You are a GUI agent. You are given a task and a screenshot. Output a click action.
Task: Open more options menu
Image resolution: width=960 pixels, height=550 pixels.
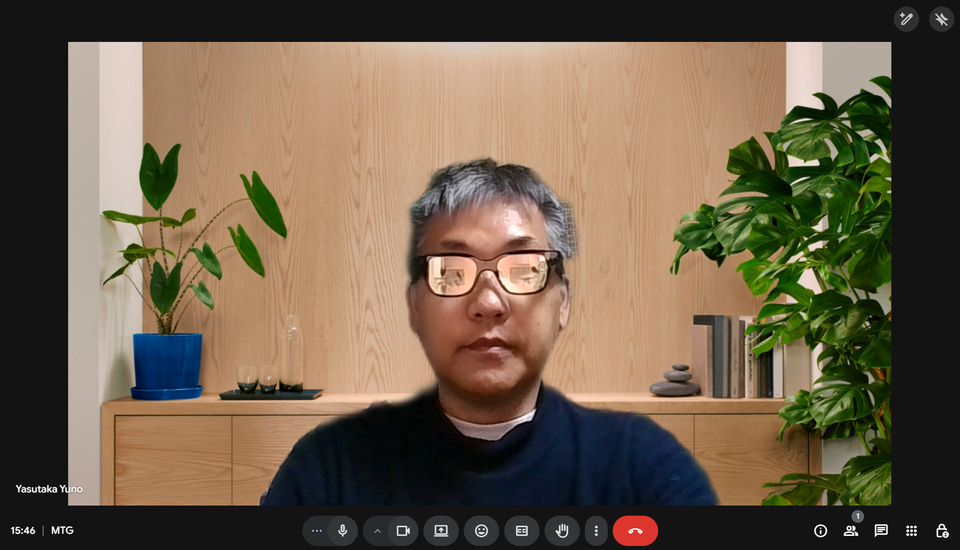[596, 531]
